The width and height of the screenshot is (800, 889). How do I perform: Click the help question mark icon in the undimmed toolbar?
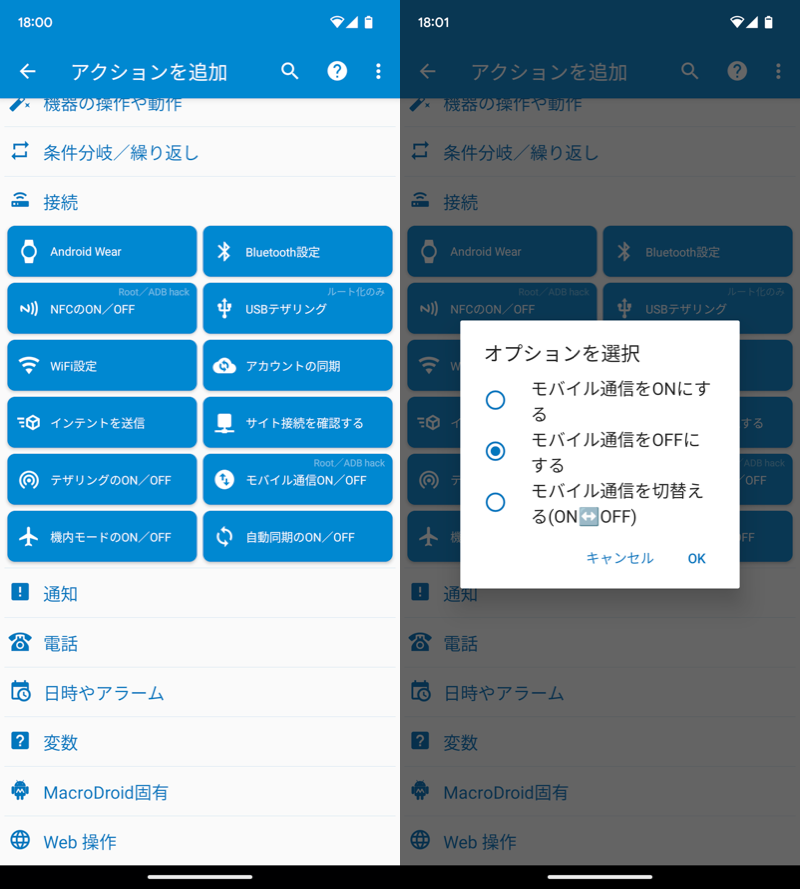point(338,71)
